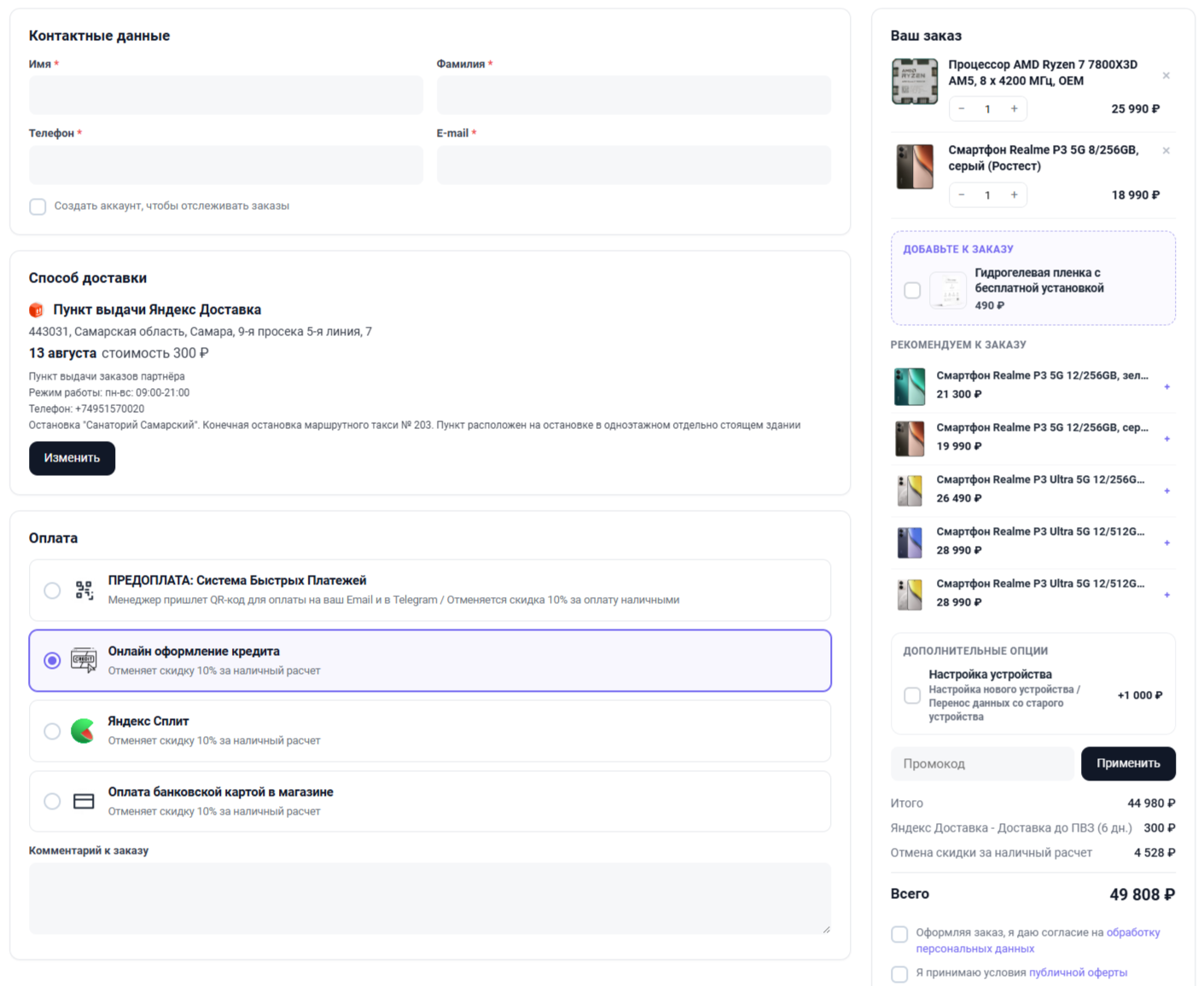Open hydrogel film product thumbnail
Screen dimensions: 1204x986
point(948,290)
